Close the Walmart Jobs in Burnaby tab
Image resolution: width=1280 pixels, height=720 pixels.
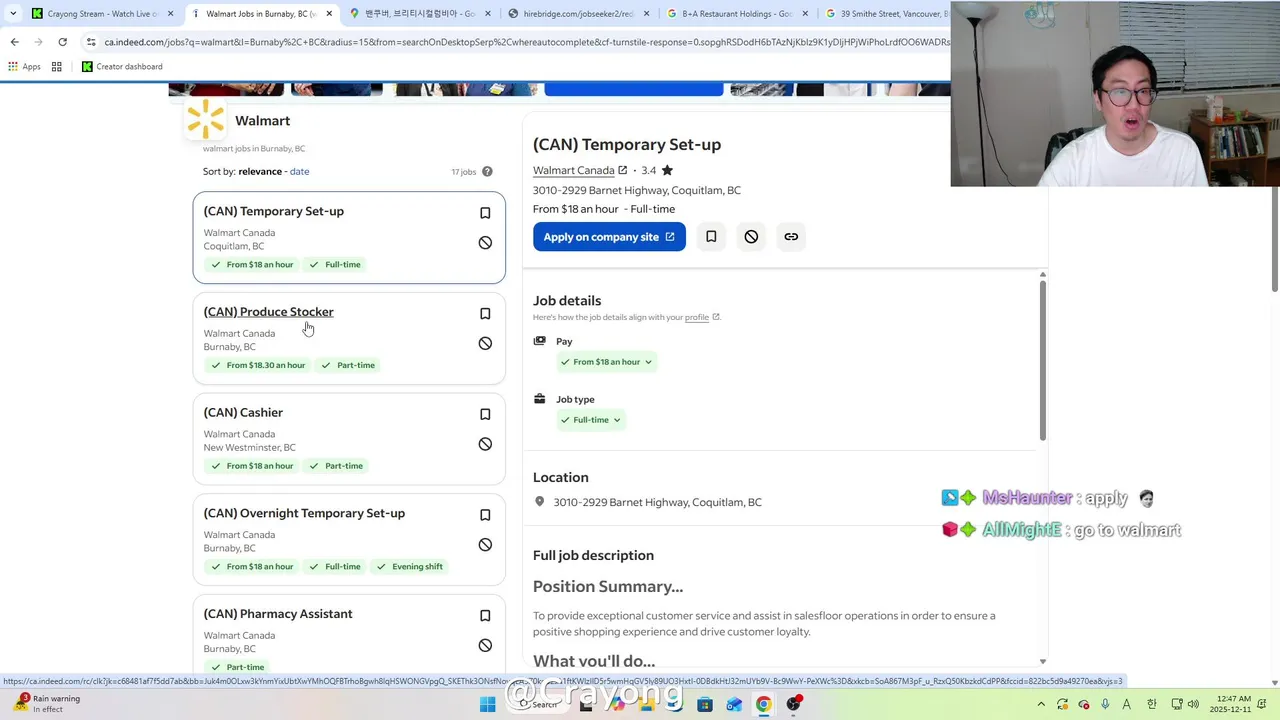pos(329,14)
